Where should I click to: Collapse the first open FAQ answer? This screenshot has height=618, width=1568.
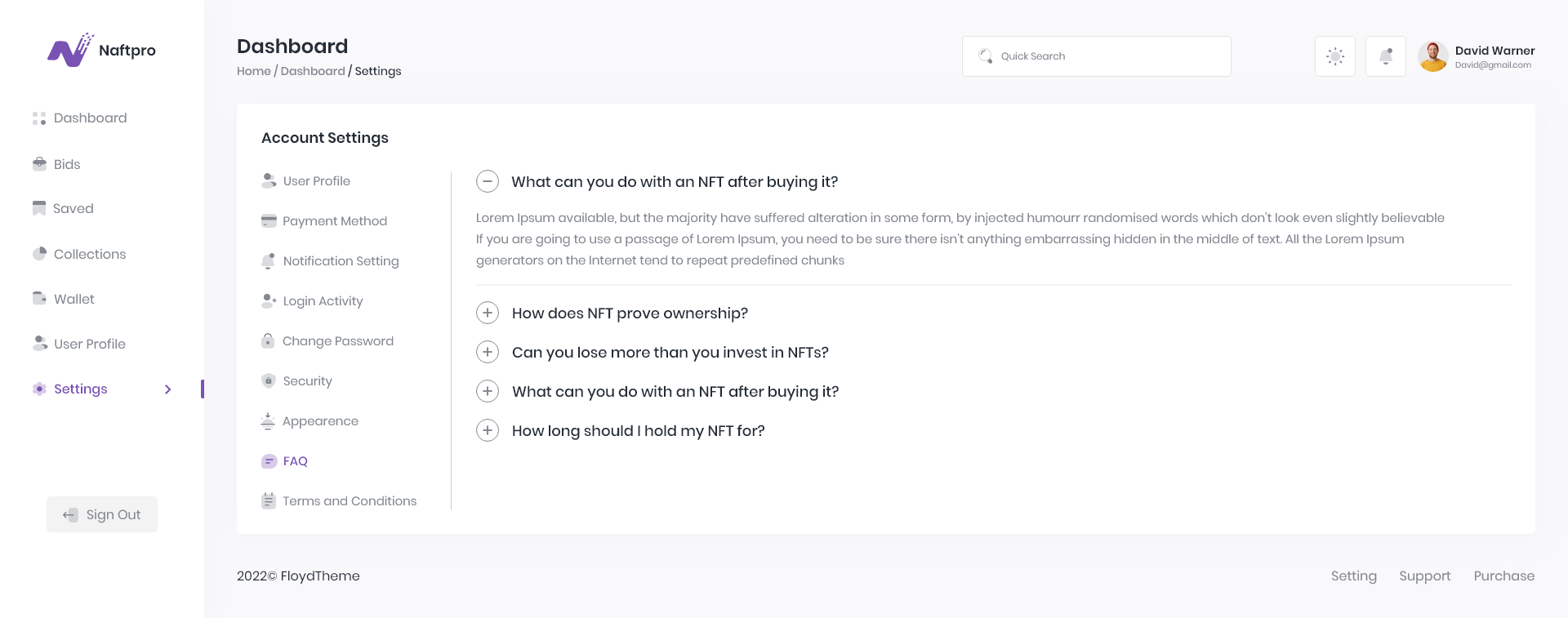488,181
